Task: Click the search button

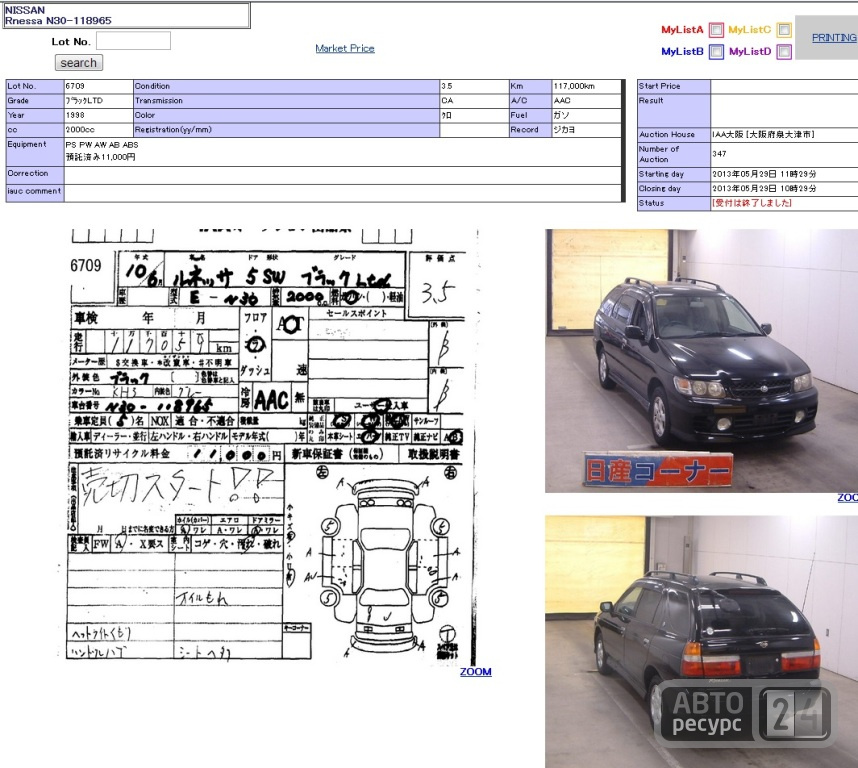Action: [79, 63]
